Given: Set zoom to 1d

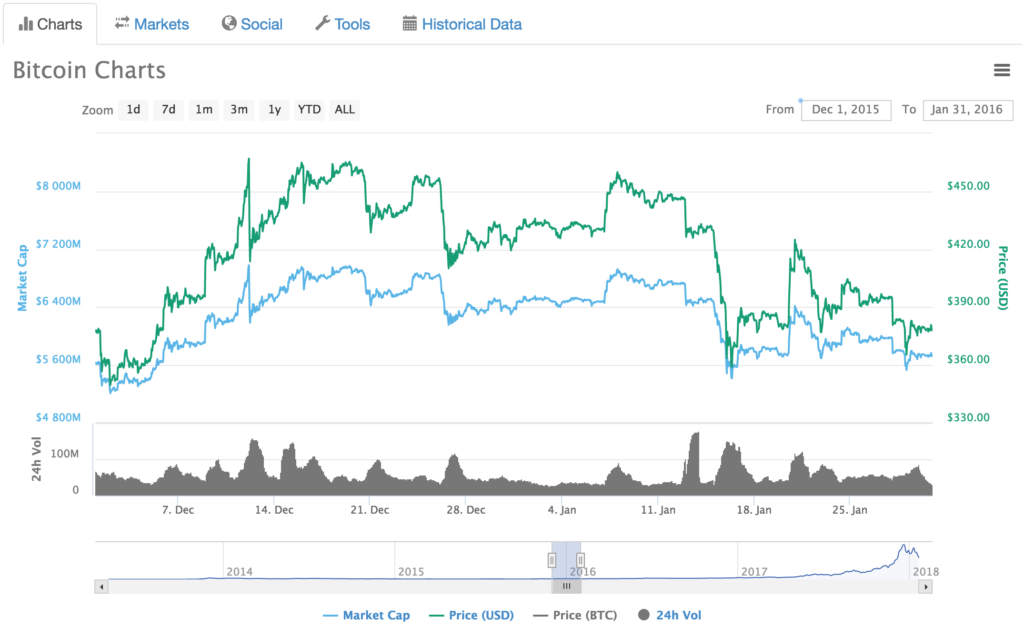Looking at the screenshot, I should pyautogui.click(x=133, y=110).
